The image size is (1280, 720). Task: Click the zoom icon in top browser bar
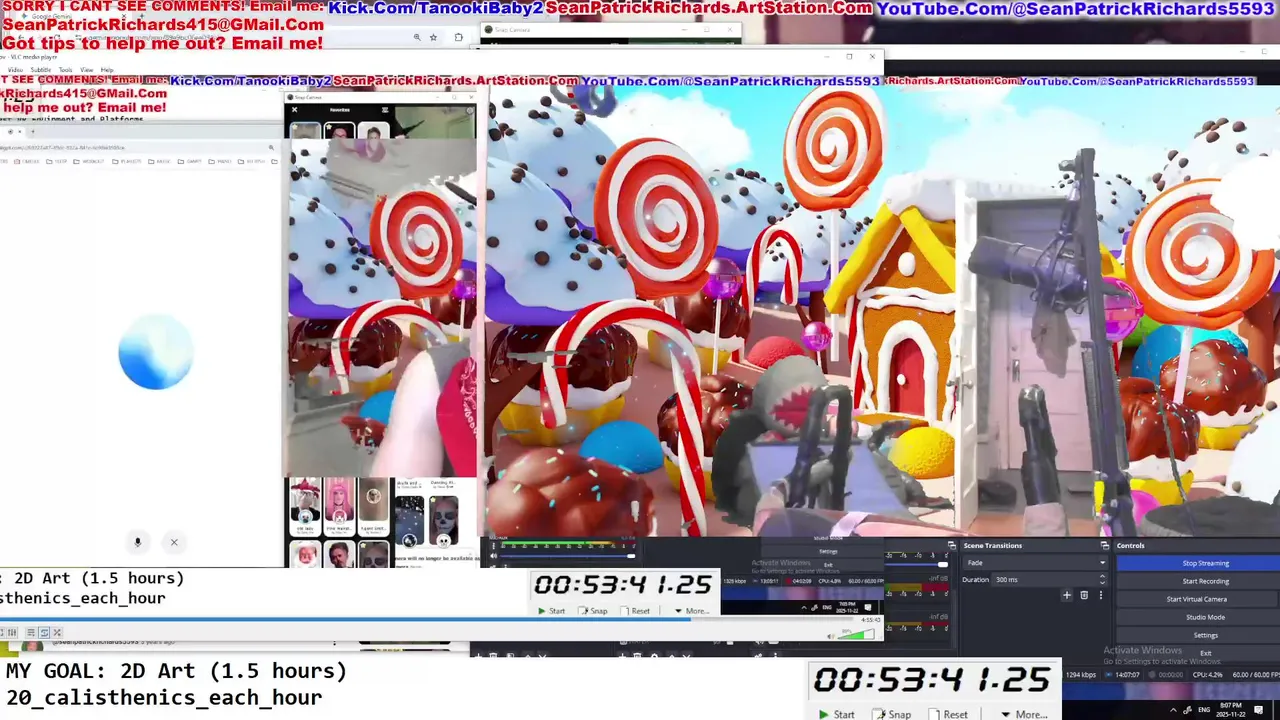pyautogui.click(x=417, y=37)
